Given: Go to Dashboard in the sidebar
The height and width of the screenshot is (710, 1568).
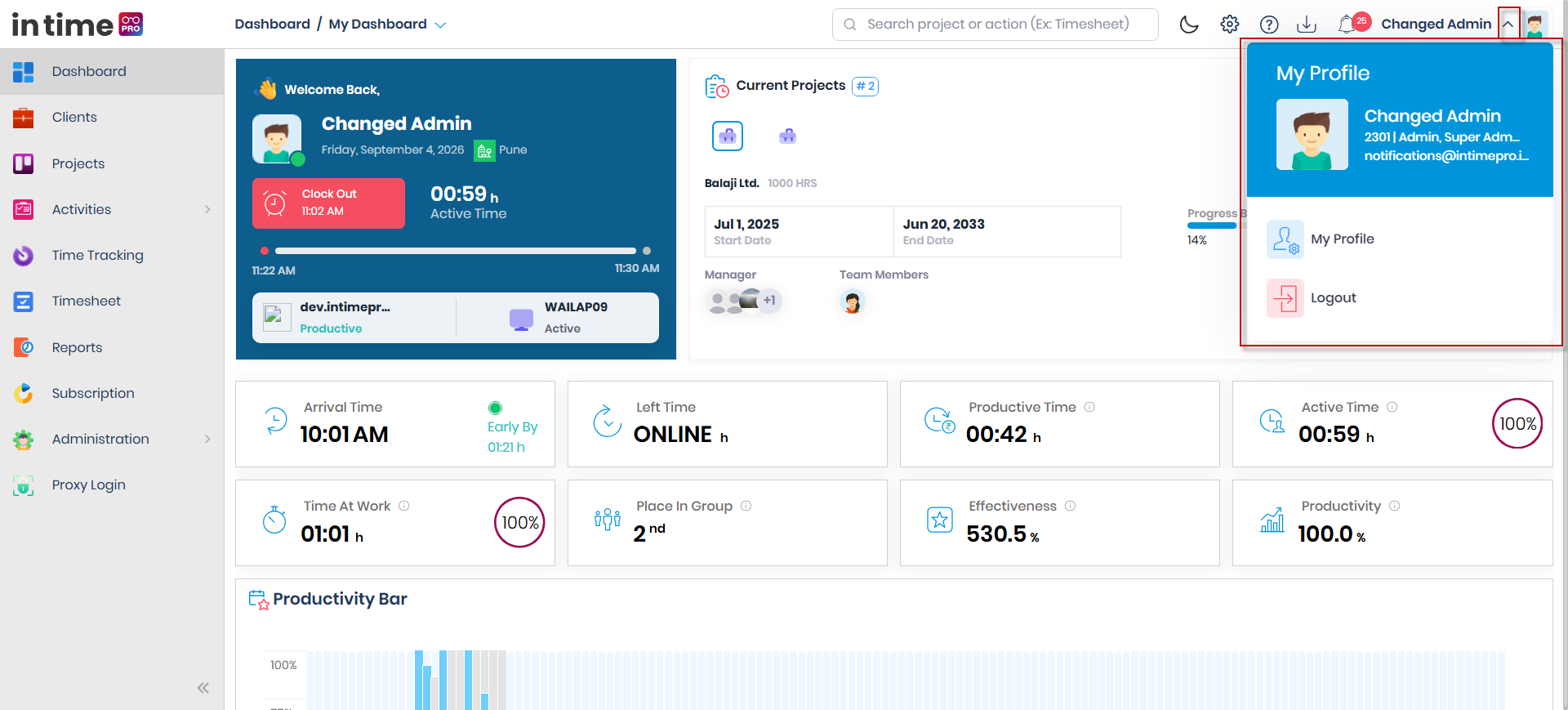Looking at the screenshot, I should [112, 72].
